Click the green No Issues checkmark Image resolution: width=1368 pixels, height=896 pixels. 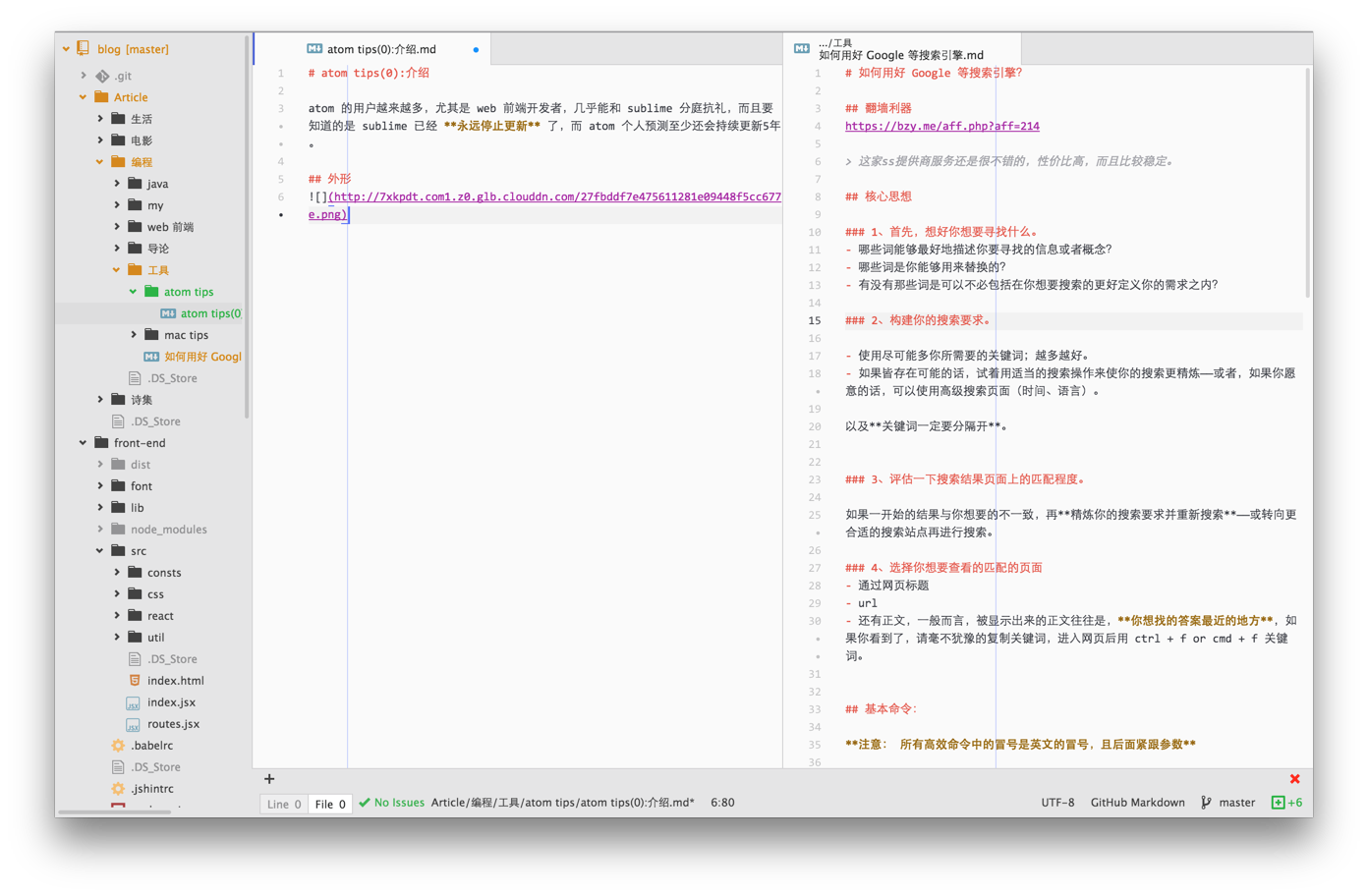tap(363, 802)
